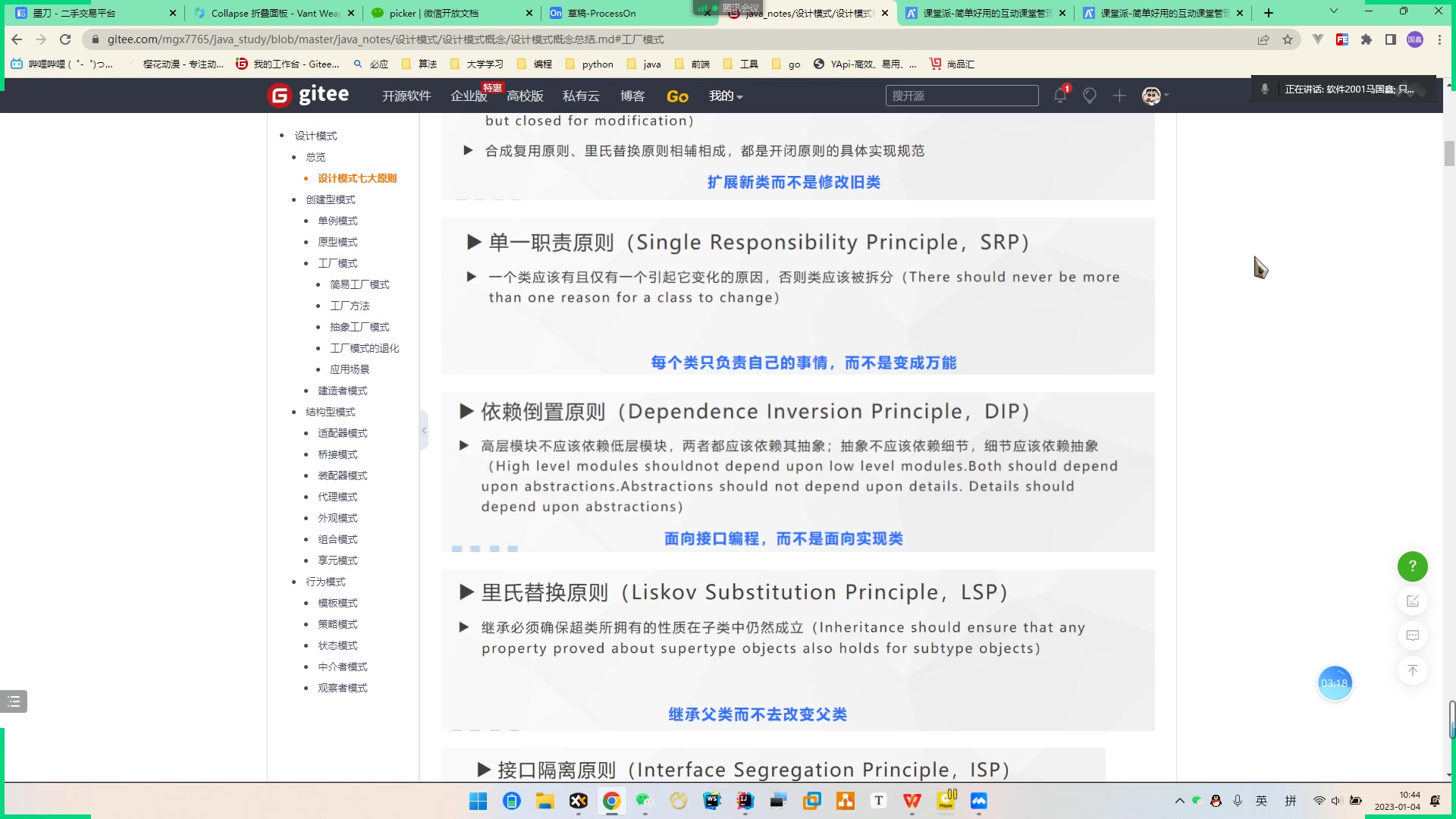Click the green help question mark button
Screen dimensions: 1456x819
pyautogui.click(x=1412, y=566)
